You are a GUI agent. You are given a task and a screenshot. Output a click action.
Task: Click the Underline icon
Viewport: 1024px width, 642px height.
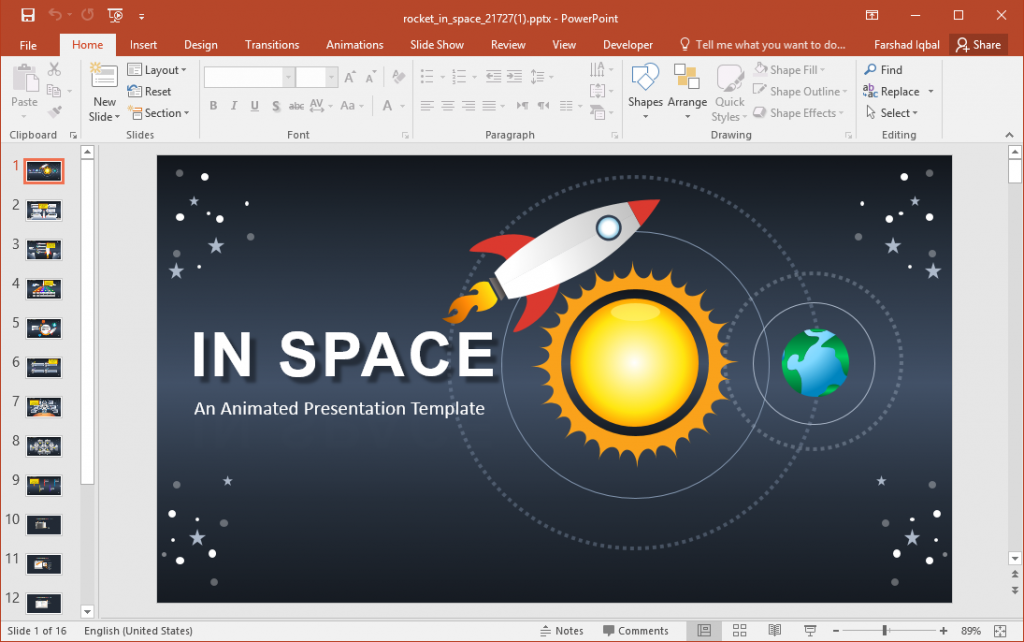pos(253,104)
